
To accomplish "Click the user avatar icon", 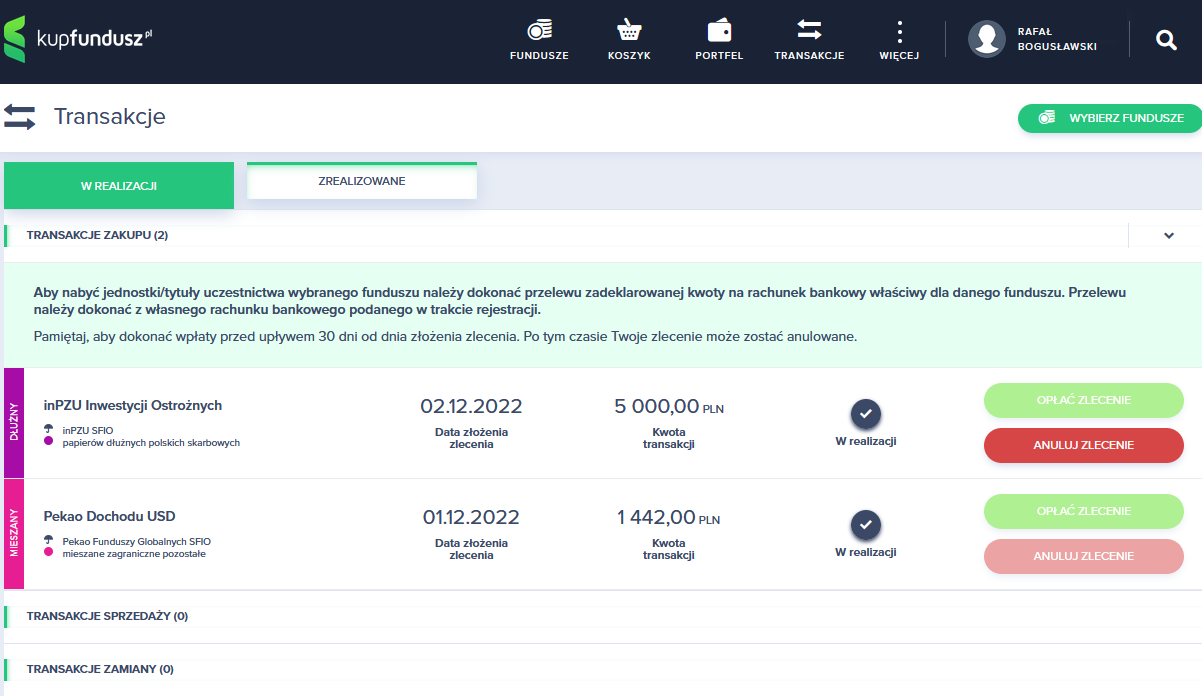I will (987, 39).
